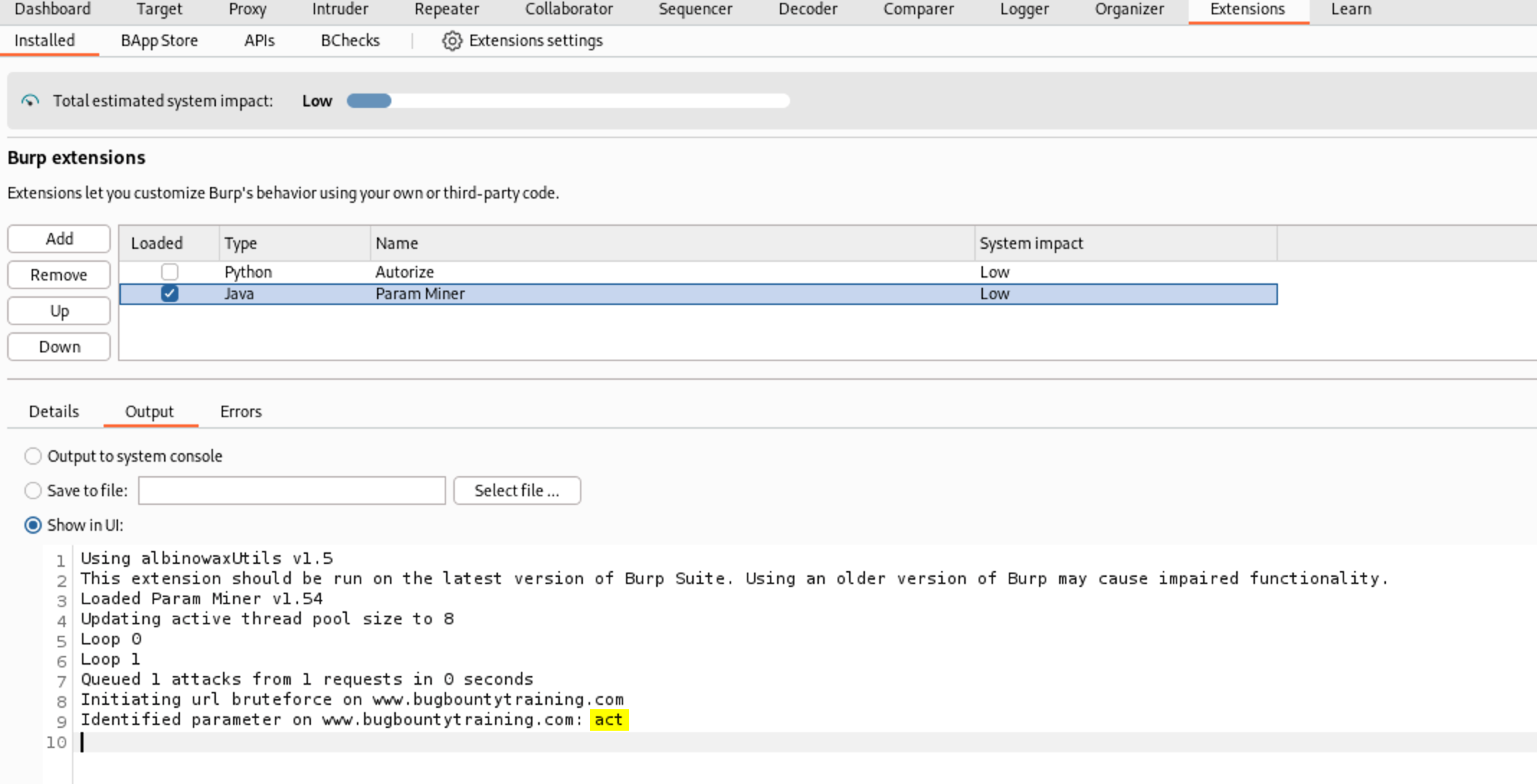Open the Proxy tab

click(x=248, y=9)
